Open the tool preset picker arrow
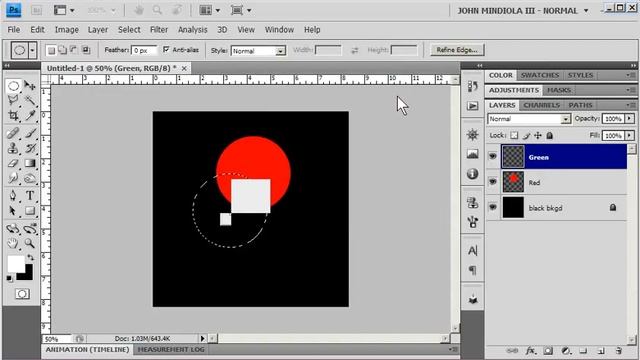The height and width of the screenshot is (360, 640). (32, 51)
